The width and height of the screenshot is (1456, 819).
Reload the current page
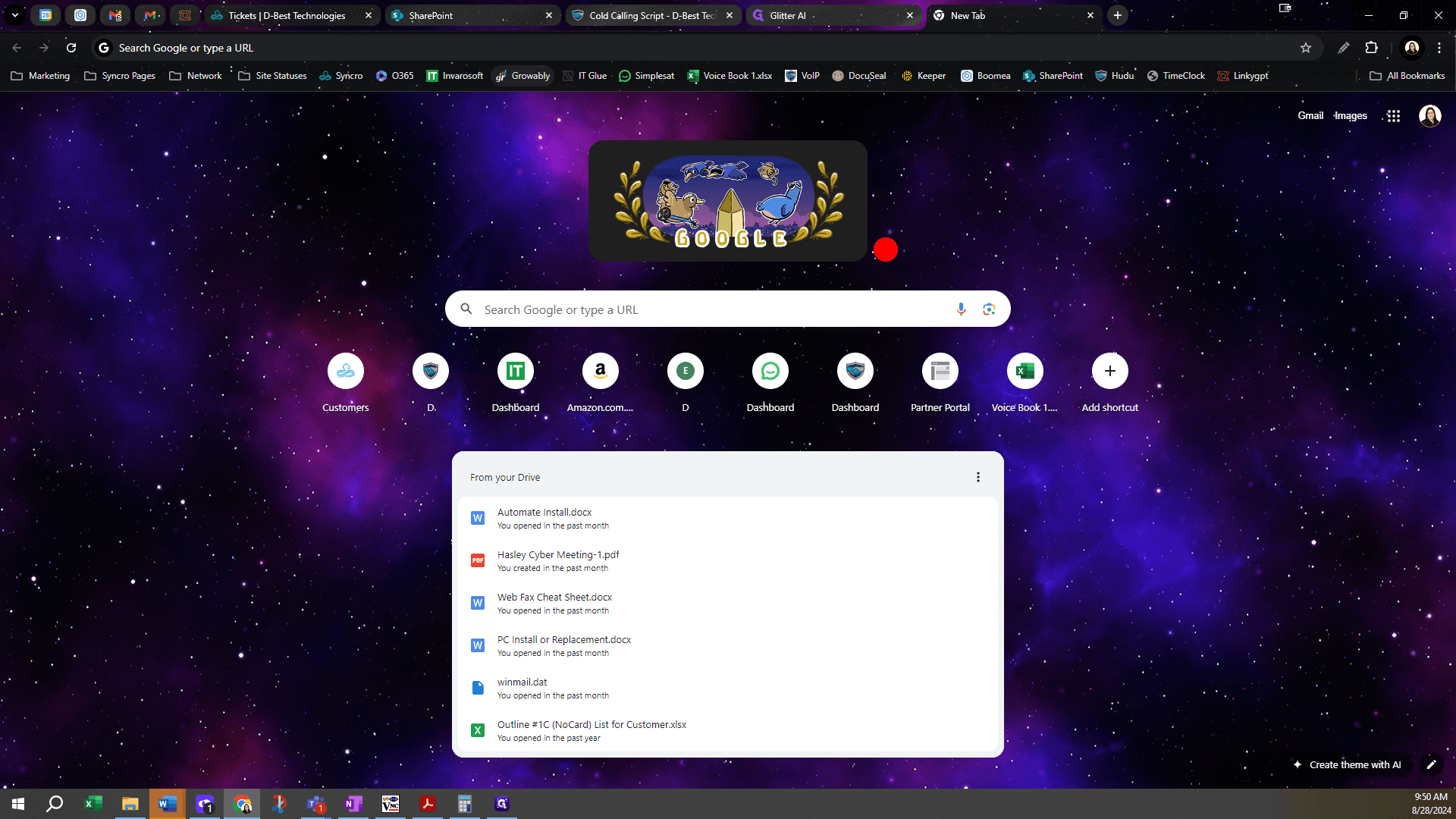(71, 48)
